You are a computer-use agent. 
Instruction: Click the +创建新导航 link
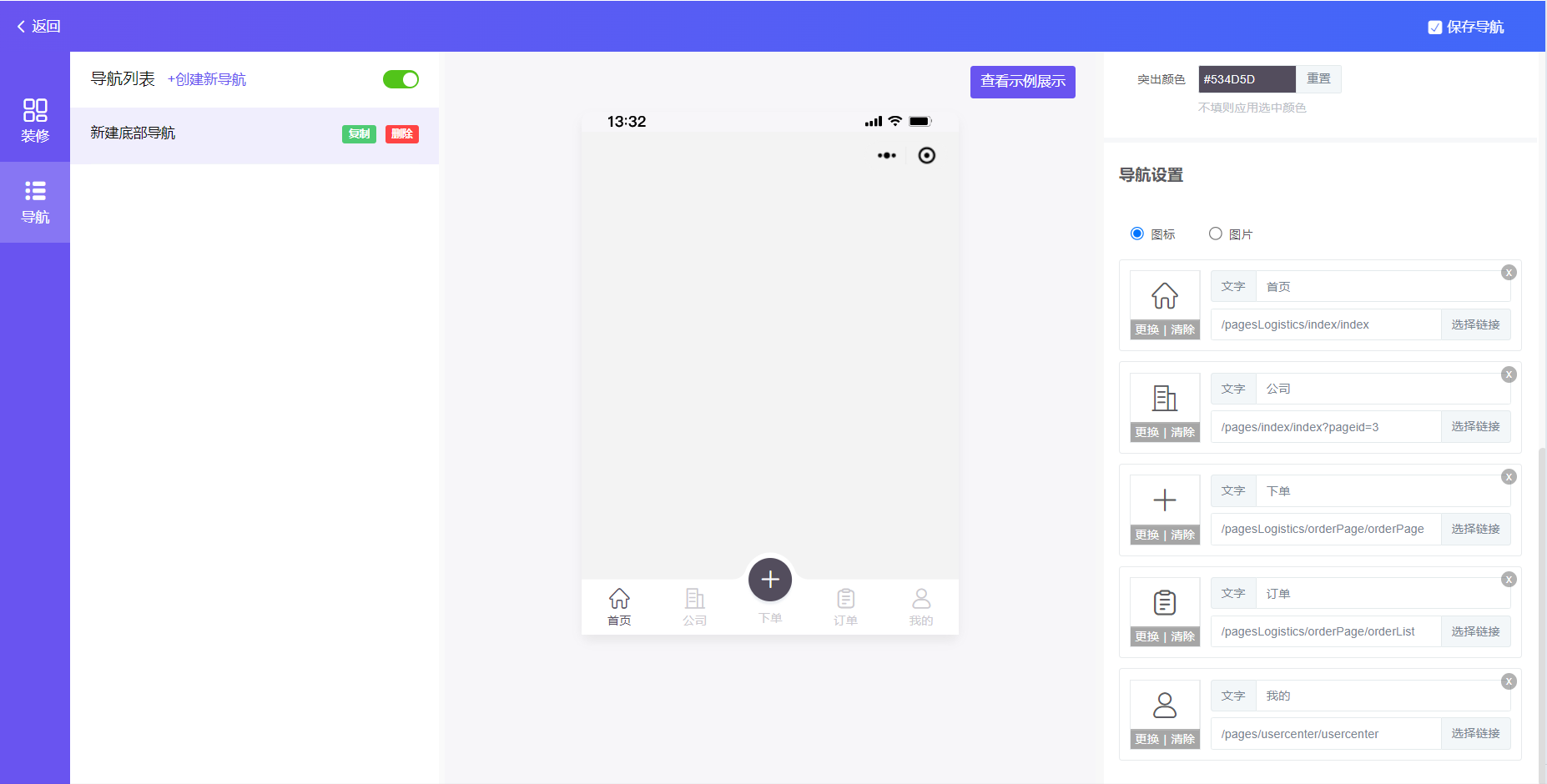[207, 79]
